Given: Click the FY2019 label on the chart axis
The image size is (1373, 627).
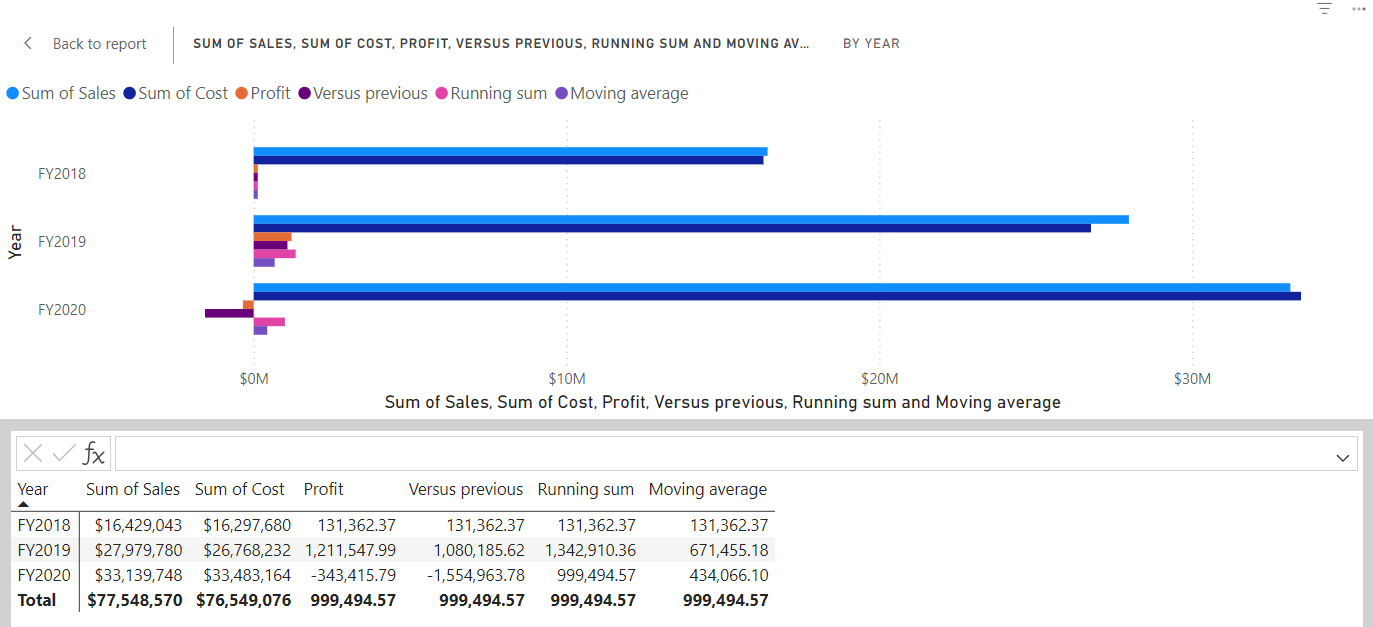Looking at the screenshot, I should tap(62, 241).
